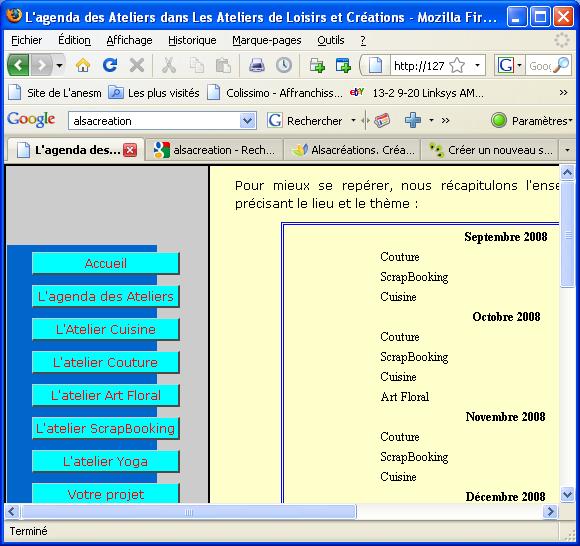Click the blue plus icon on Google toolbar
The image size is (580, 546).
(x=412, y=121)
